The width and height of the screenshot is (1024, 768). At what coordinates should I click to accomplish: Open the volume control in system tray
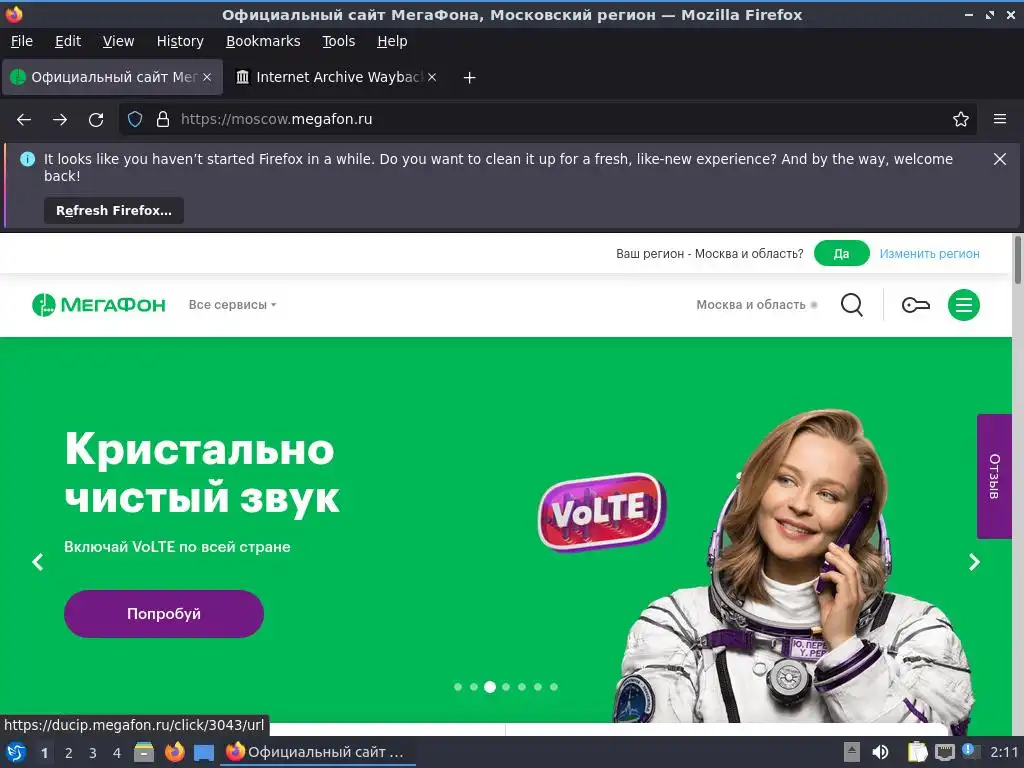(880, 752)
